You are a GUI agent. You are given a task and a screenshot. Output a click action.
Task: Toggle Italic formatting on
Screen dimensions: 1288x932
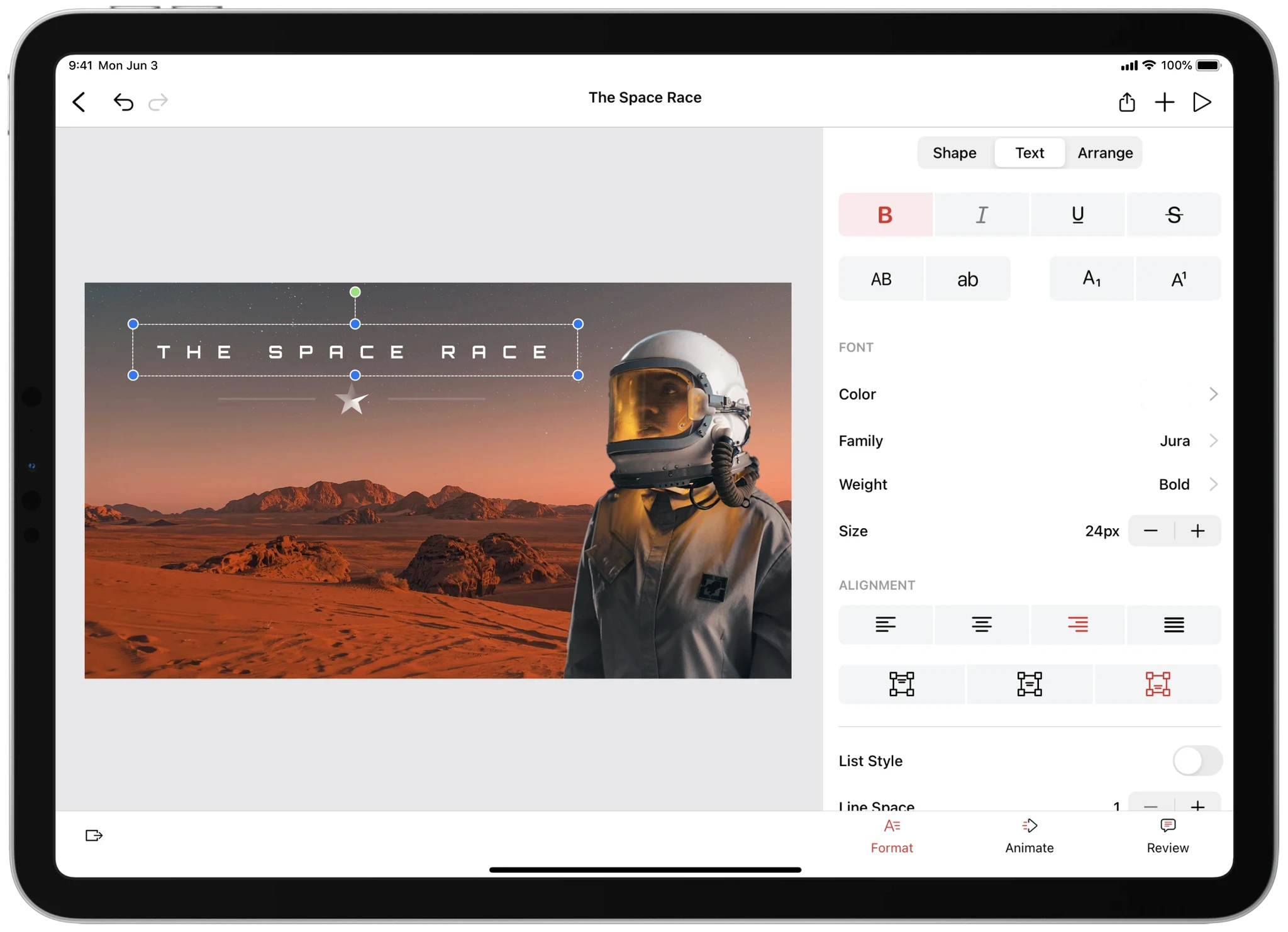coord(981,215)
